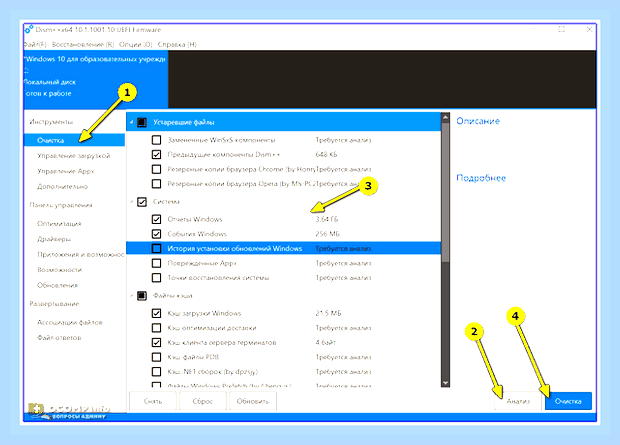This screenshot has height=445, width=620.
Task: Click Требуется анализ beside Кэш файлы PDB
Action: coord(343,357)
